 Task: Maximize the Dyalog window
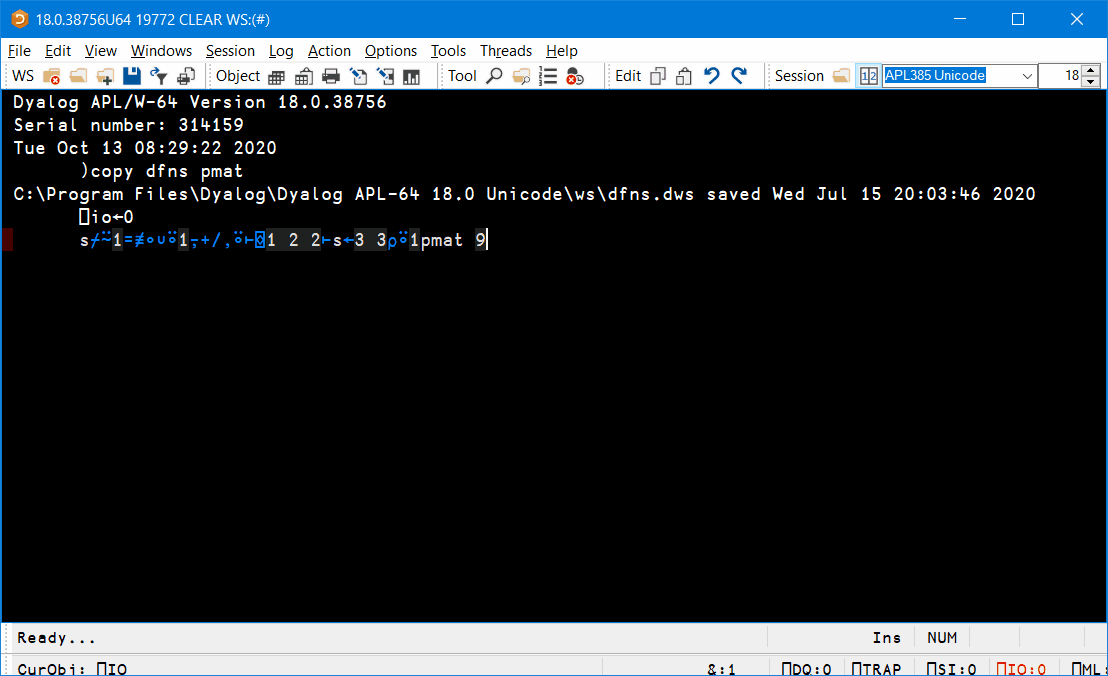tap(1018, 19)
